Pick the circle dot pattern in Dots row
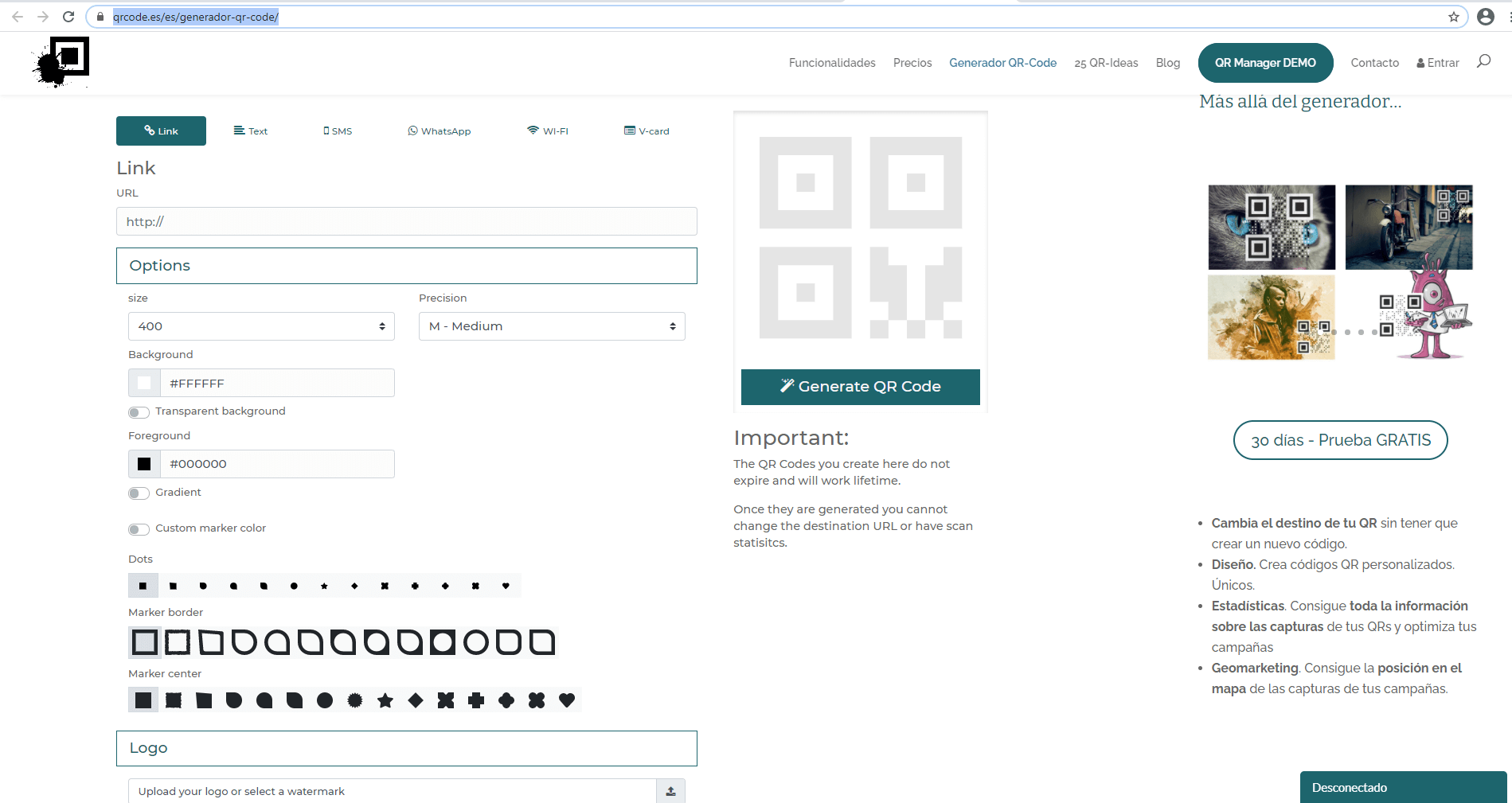Screen dimensions: 1512x803 [x=294, y=586]
